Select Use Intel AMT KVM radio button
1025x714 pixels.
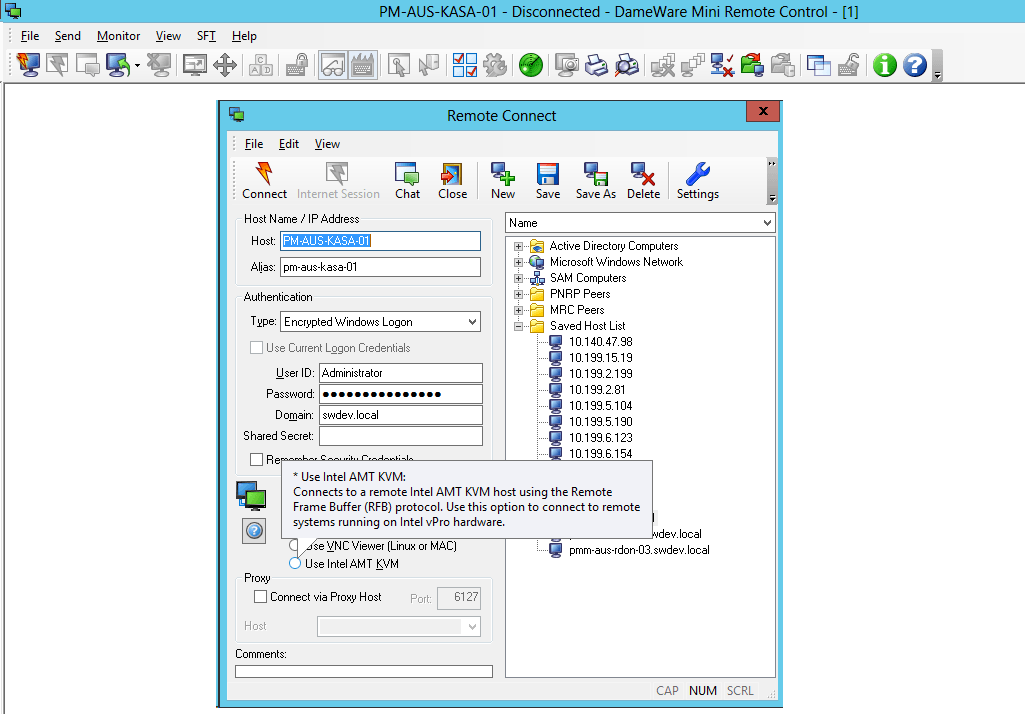[295, 563]
